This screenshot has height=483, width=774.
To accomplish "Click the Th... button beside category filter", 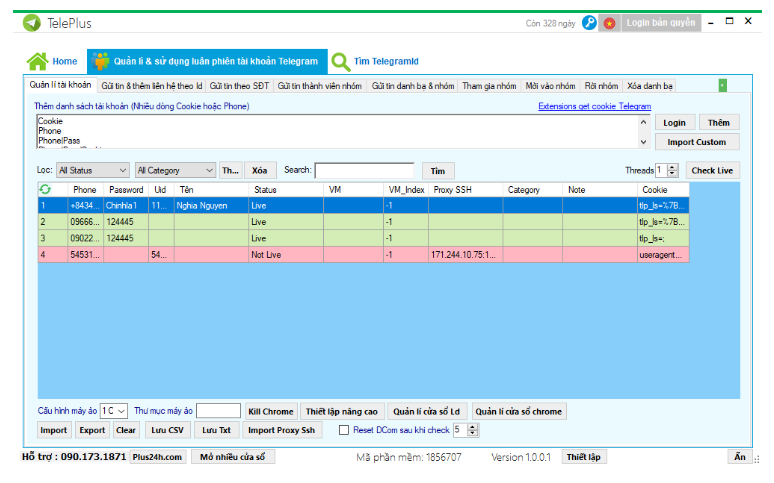I will (x=230, y=170).
